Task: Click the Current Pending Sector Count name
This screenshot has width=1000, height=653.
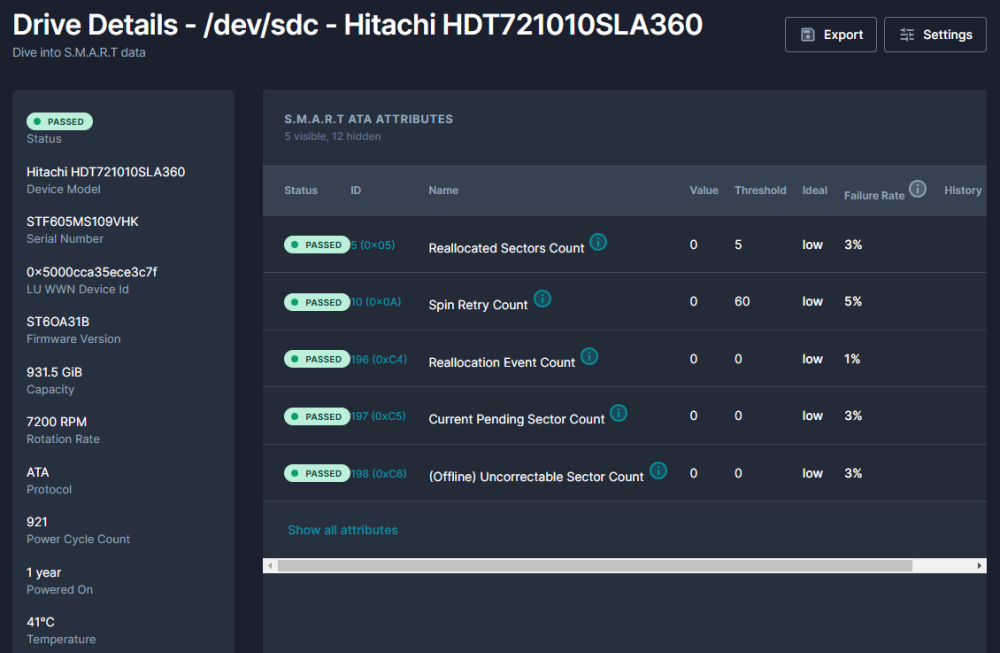Action: 517,419
